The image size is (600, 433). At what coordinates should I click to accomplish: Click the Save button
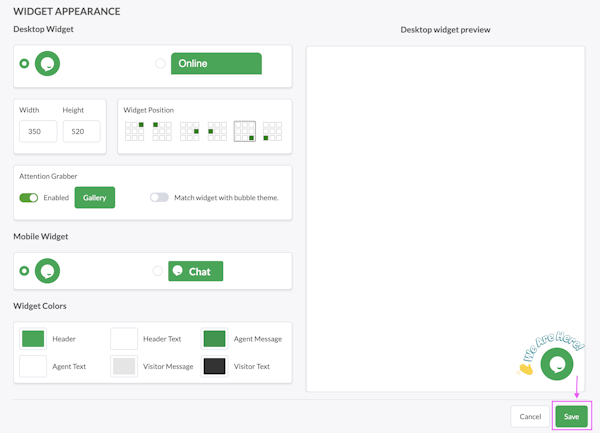[x=571, y=416]
